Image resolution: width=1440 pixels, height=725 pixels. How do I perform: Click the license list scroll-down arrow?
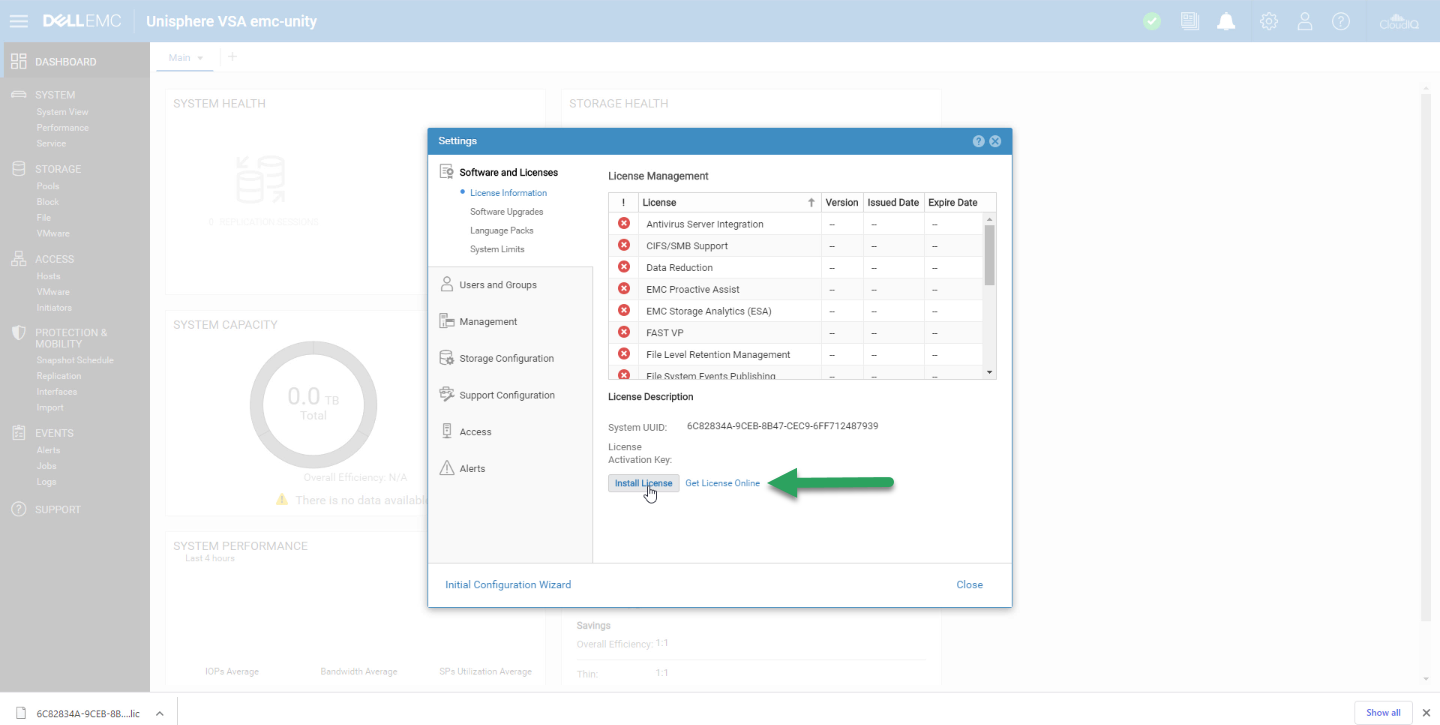click(990, 372)
